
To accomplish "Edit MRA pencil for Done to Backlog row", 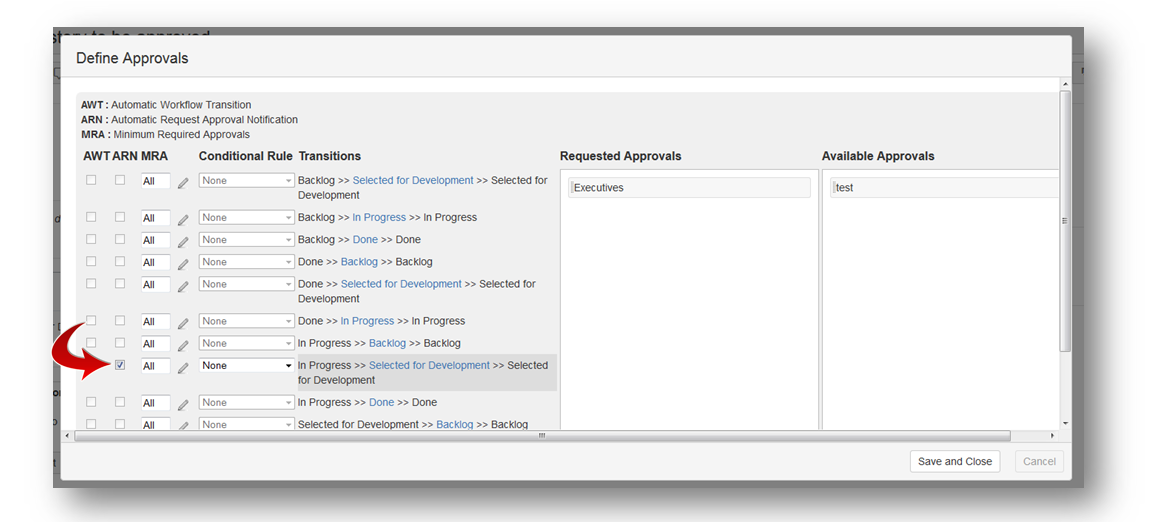I will (x=183, y=263).
